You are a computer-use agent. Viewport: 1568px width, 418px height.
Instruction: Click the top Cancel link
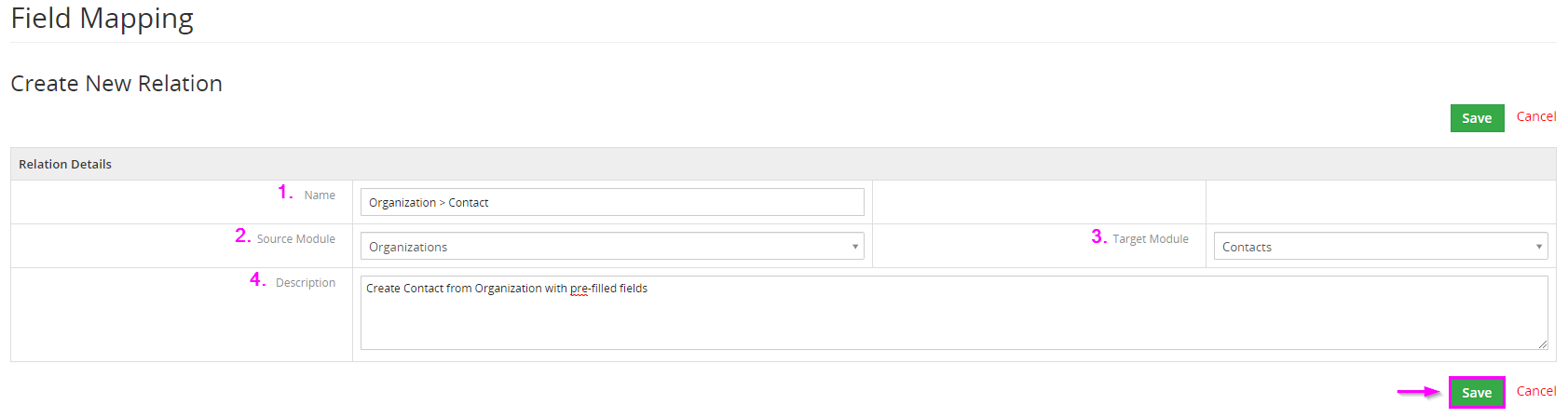point(1536,116)
